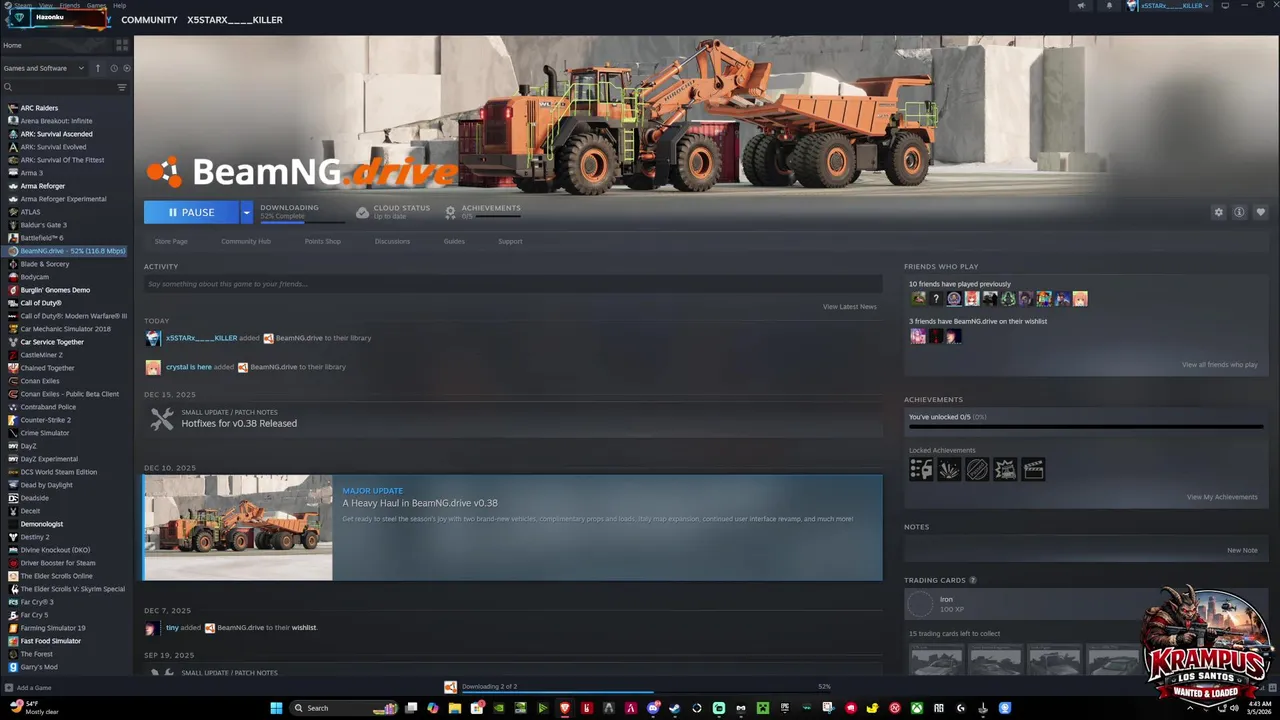1280x720 pixels.
Task: Open crystal is here profile link
Action: click(x=189, y=367)
